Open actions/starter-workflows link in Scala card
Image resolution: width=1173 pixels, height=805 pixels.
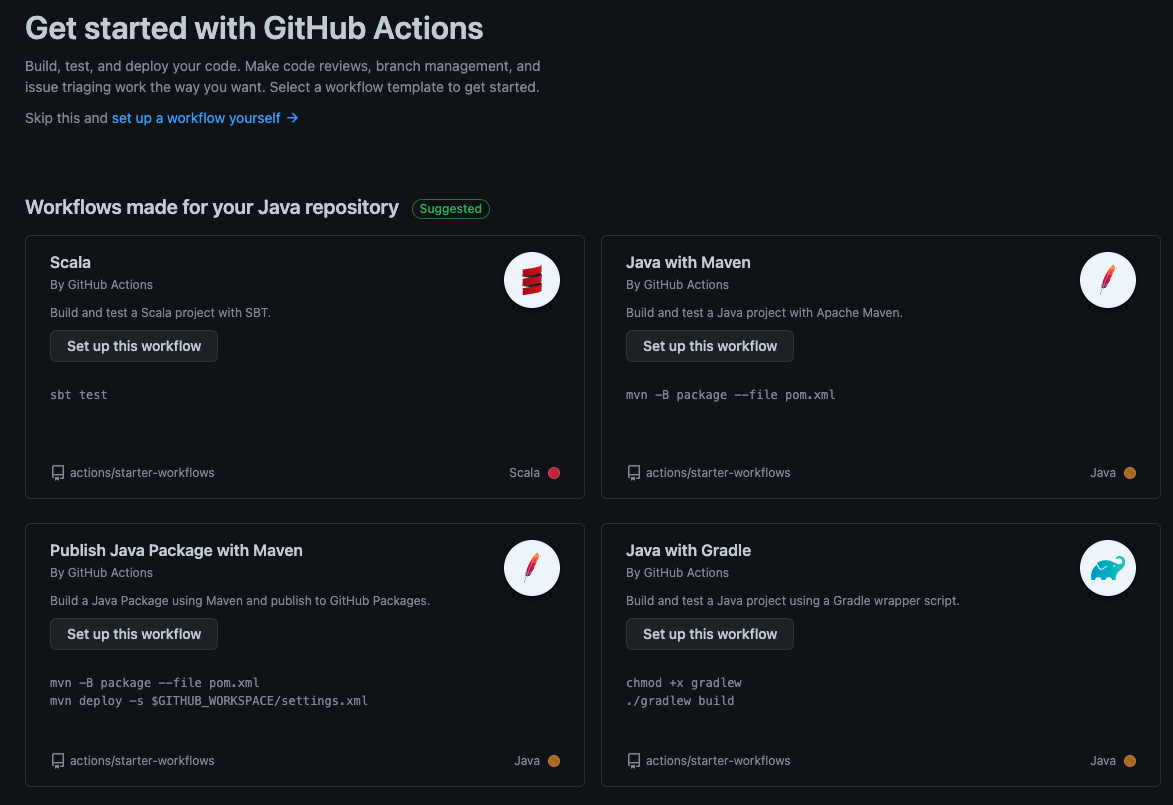[142, 473]
